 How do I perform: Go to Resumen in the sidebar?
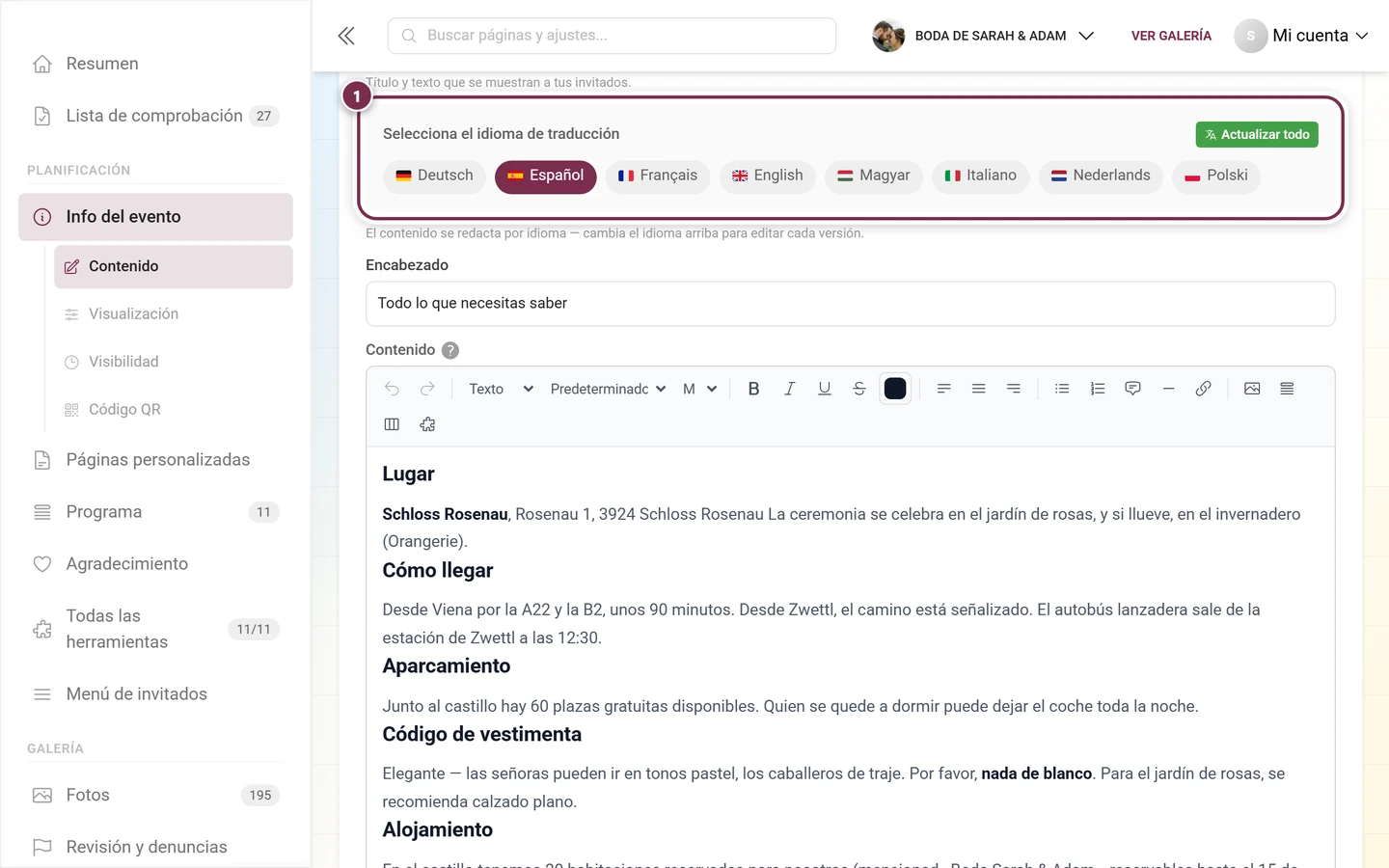click(155, 64)
